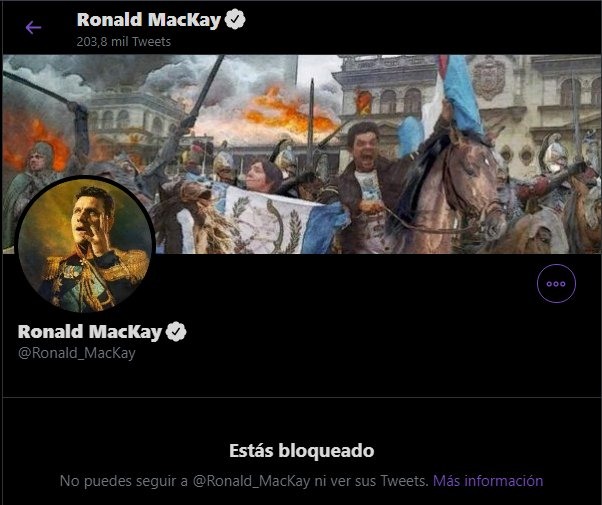Click the verified badge beside the top header name
This screenshot has width=602, height=505.
(235, 20)
